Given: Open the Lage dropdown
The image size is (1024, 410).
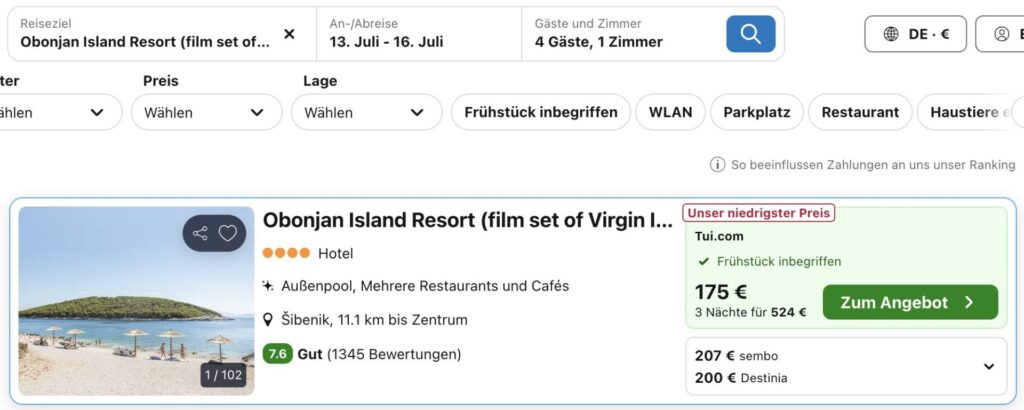Looking at the screenshot, I should (x=366, y=112).
